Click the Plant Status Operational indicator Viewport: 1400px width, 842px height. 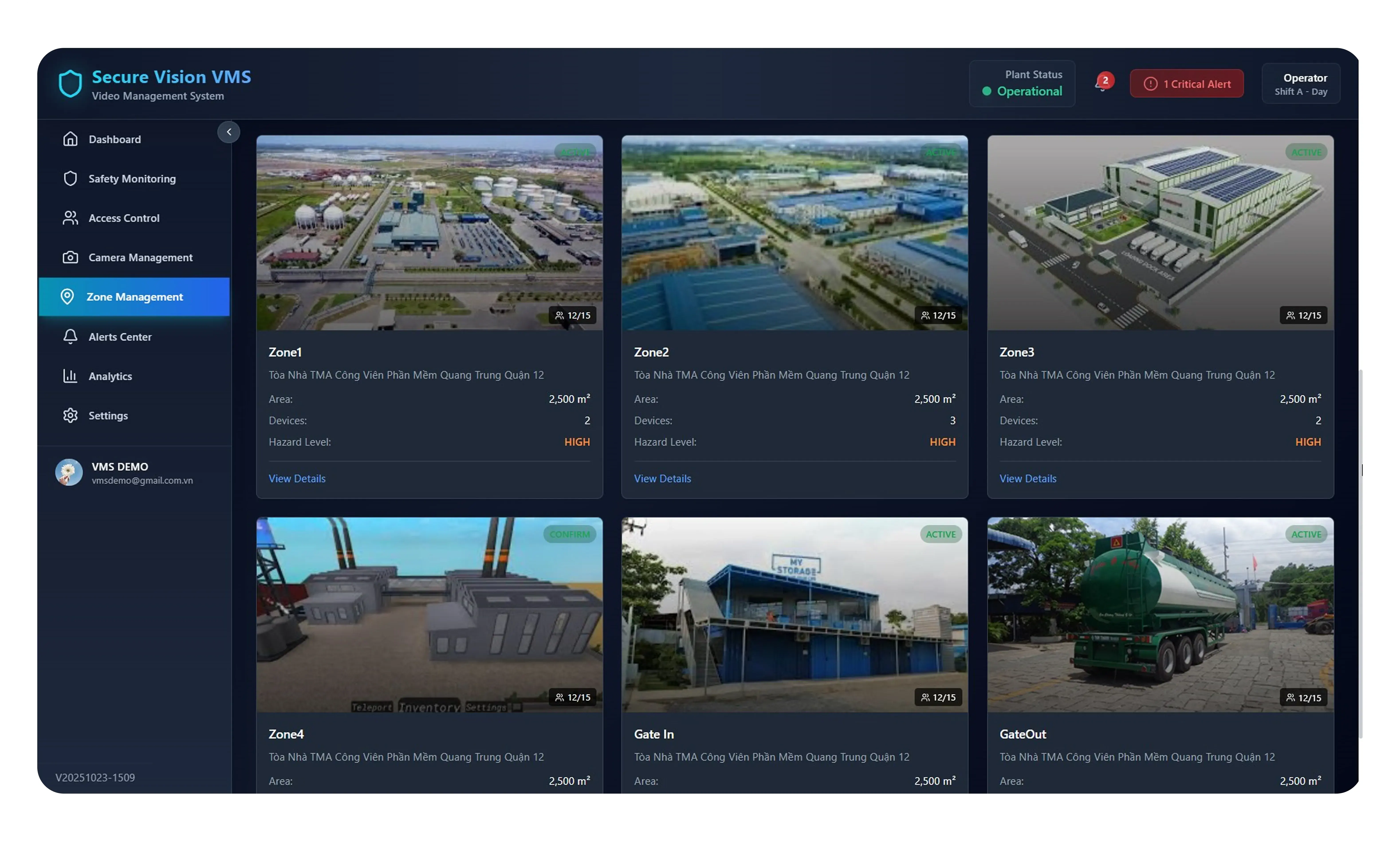1022,83
